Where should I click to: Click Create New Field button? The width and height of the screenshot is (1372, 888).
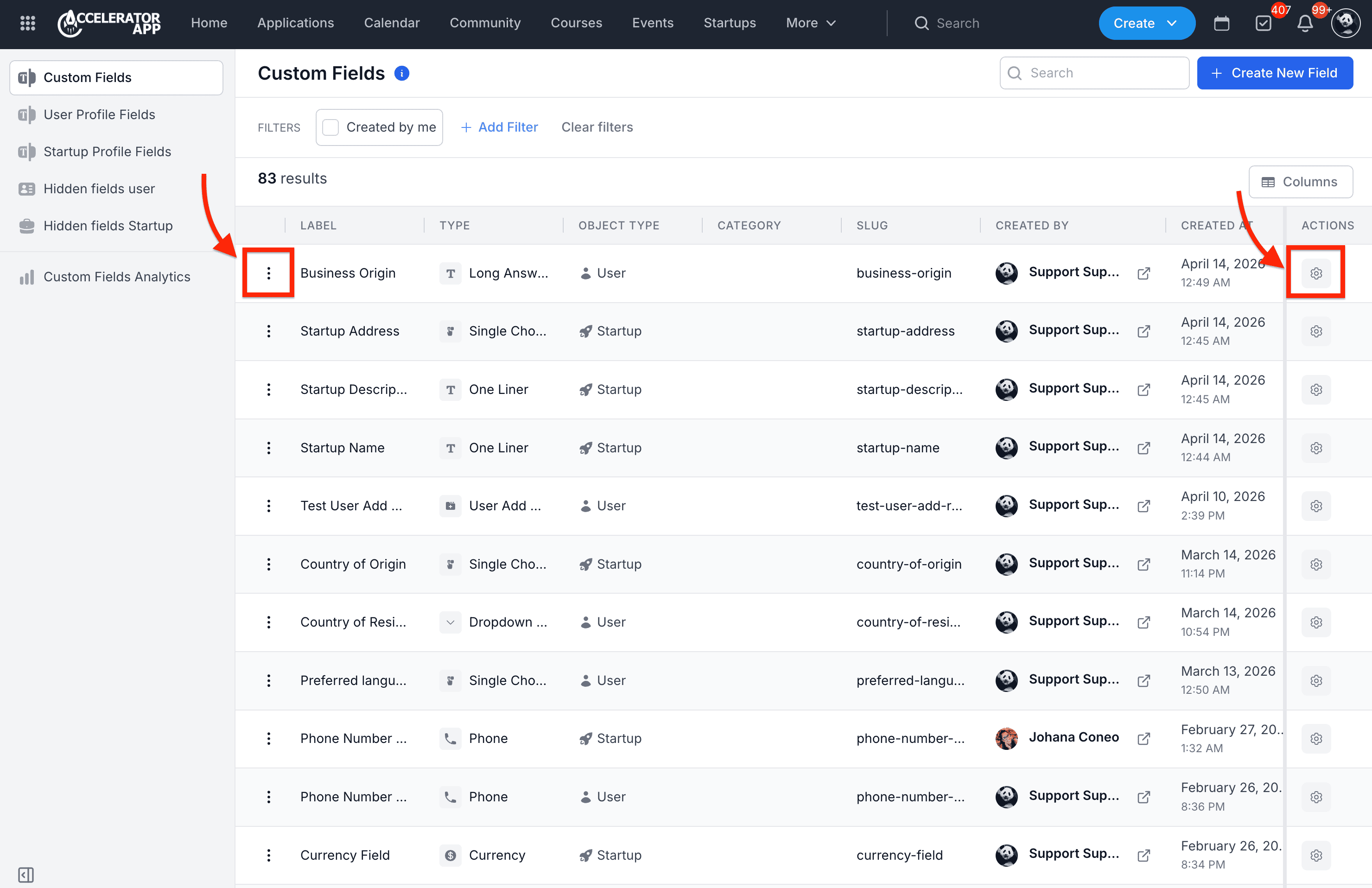(1275, 73)
